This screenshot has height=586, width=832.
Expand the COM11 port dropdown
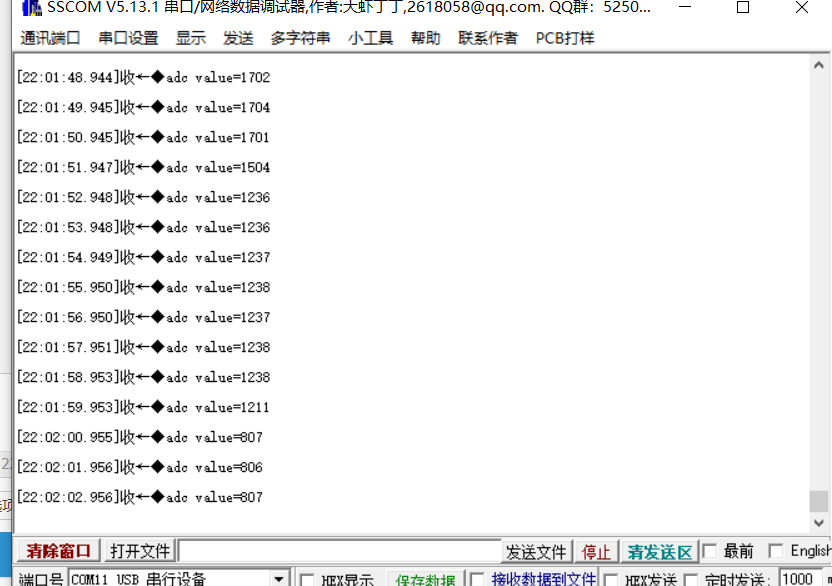click(x=280, y=579)
